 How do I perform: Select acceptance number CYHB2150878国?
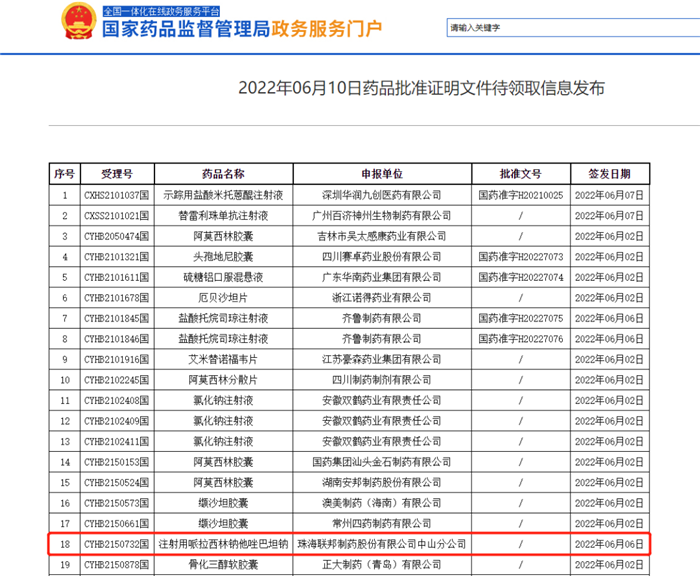pos(117,565)
